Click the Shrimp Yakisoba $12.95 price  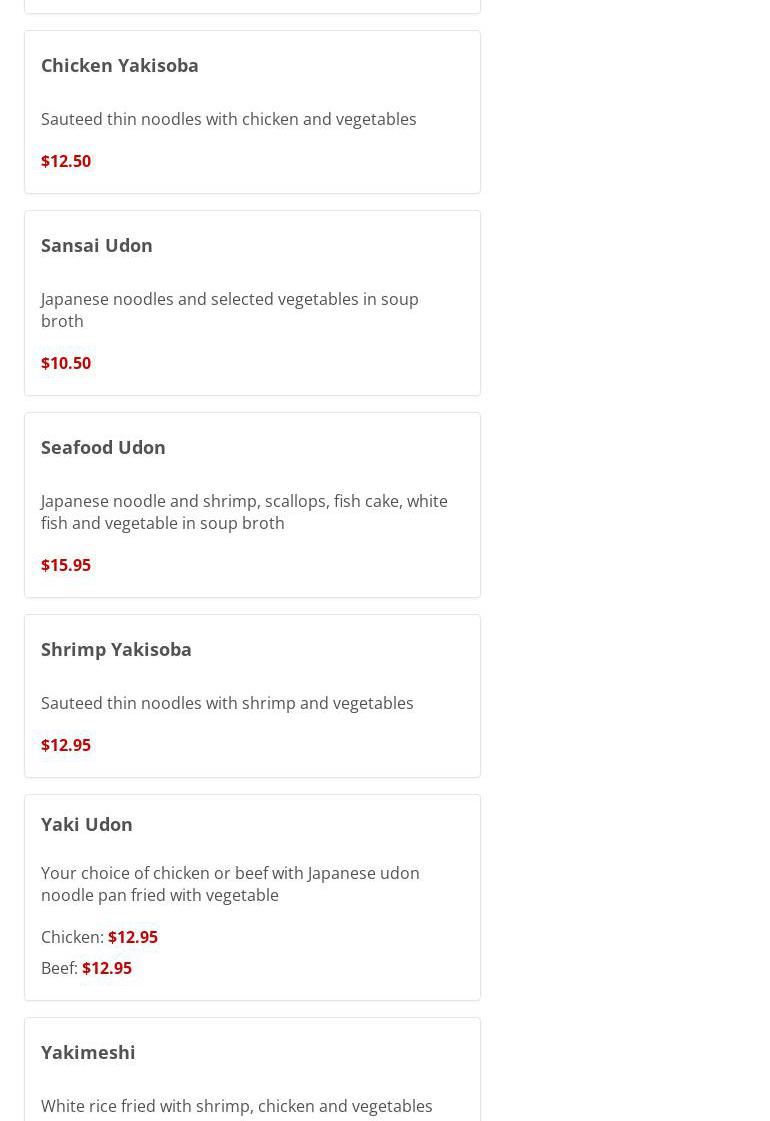(66, 745)
